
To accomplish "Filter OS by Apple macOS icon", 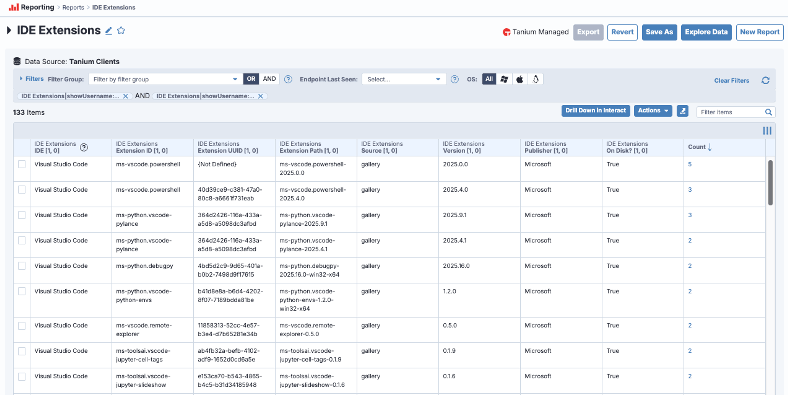I will (x=520, y=79).
